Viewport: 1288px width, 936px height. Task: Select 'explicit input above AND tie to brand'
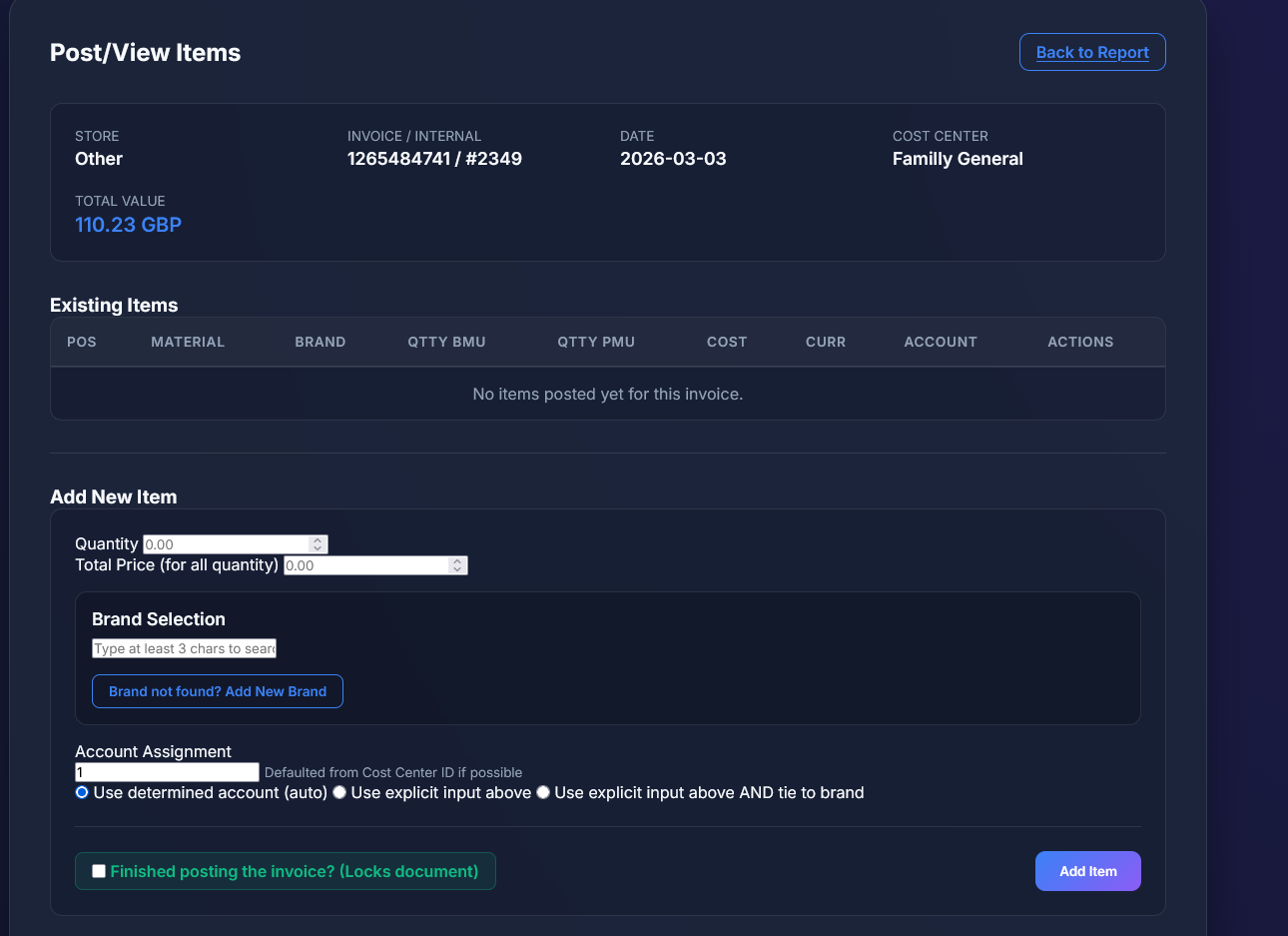[543, 792]
